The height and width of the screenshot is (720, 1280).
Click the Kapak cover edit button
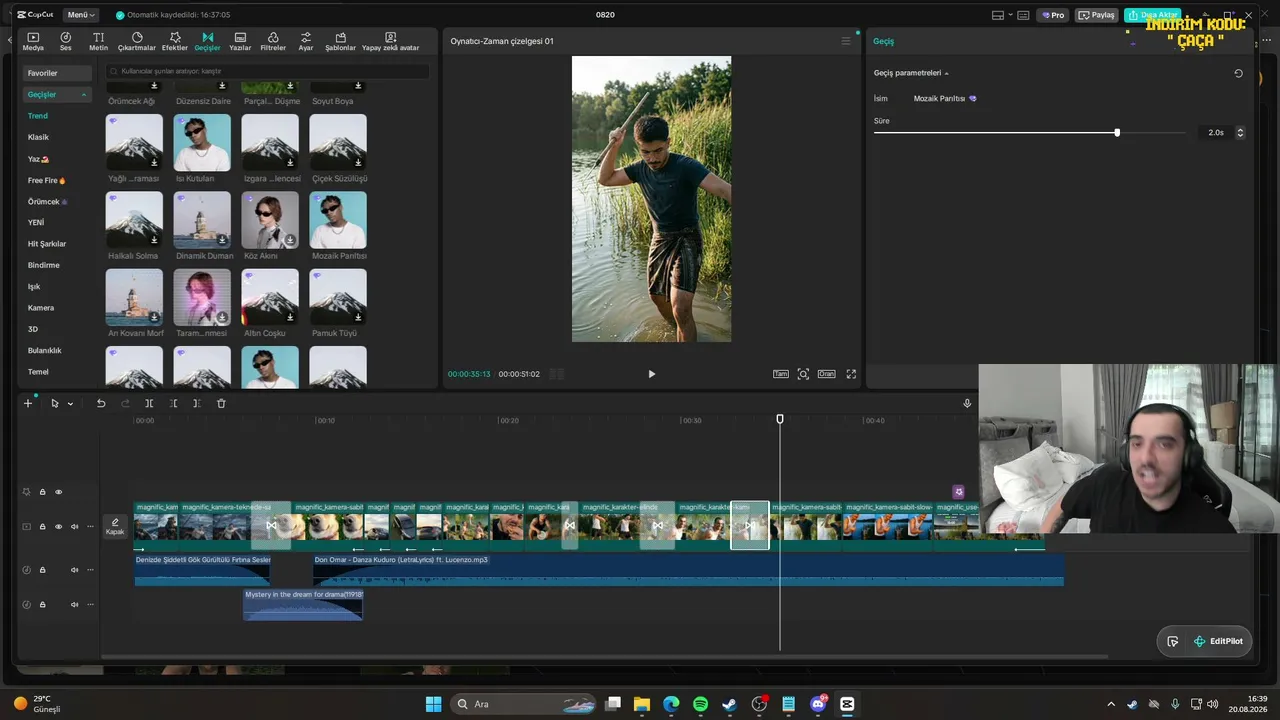click(x=115, y=526)
